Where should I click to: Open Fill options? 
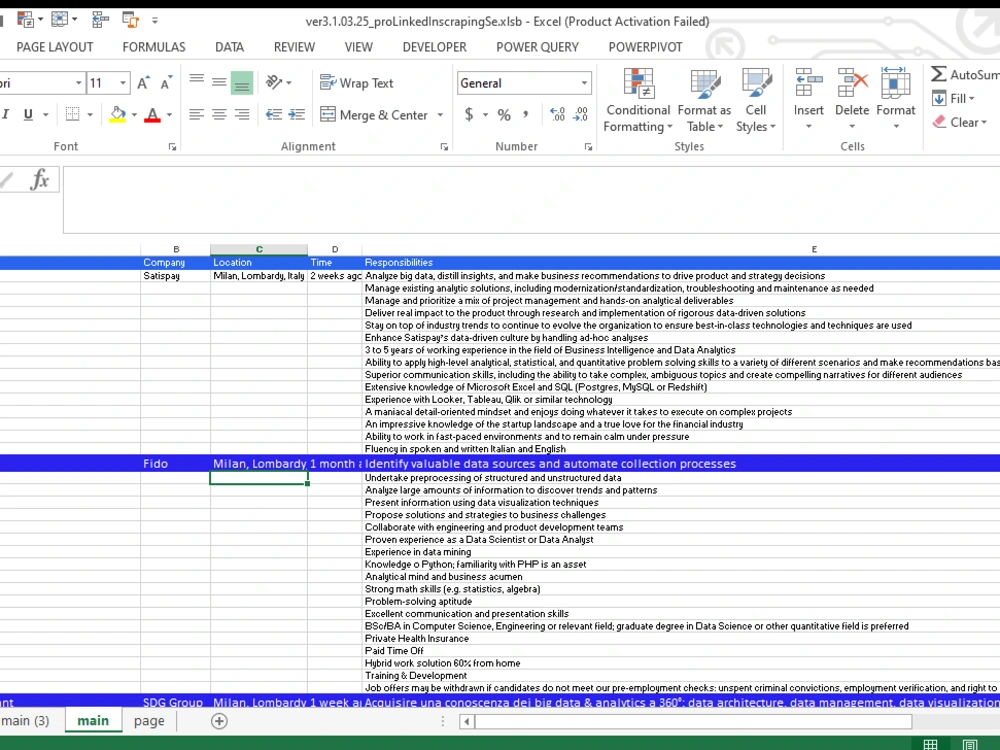[953, 98]
